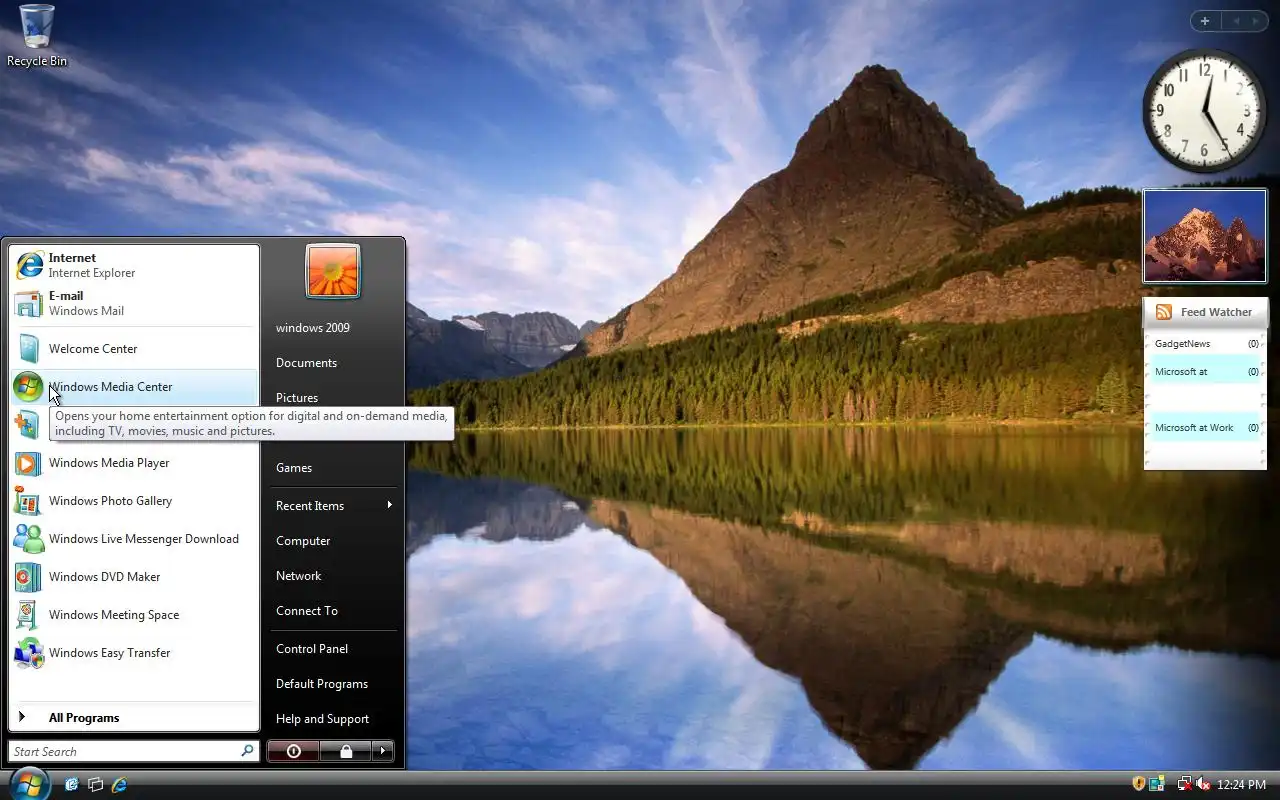This screenshot has width=1280, height=800.
Task: Click the power button in Start menu
Action: point(293,751)
